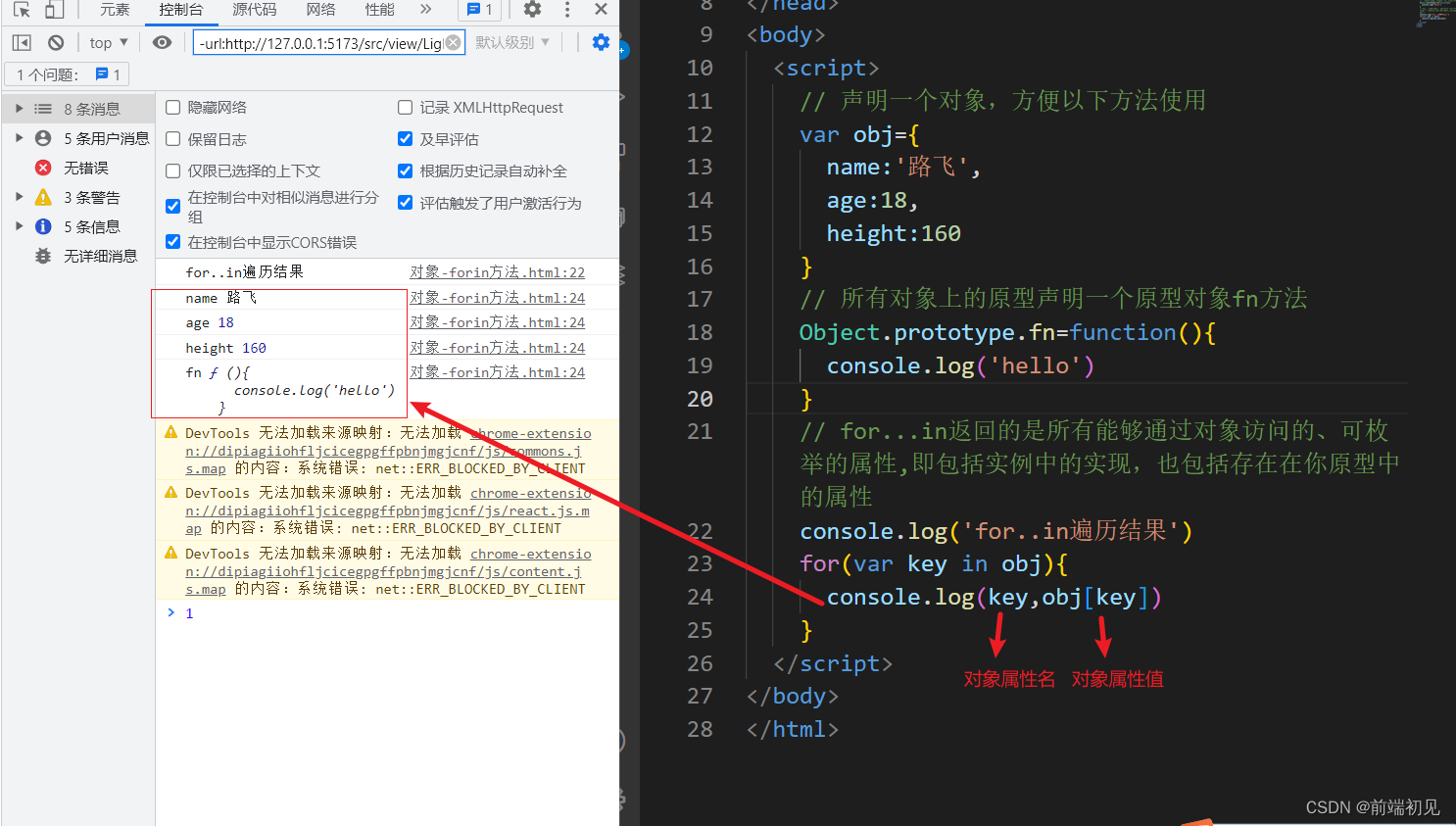1456x826 pixels.
Task: Click the yellow warning triangle in sidebar
Action: tap(43, 197)
